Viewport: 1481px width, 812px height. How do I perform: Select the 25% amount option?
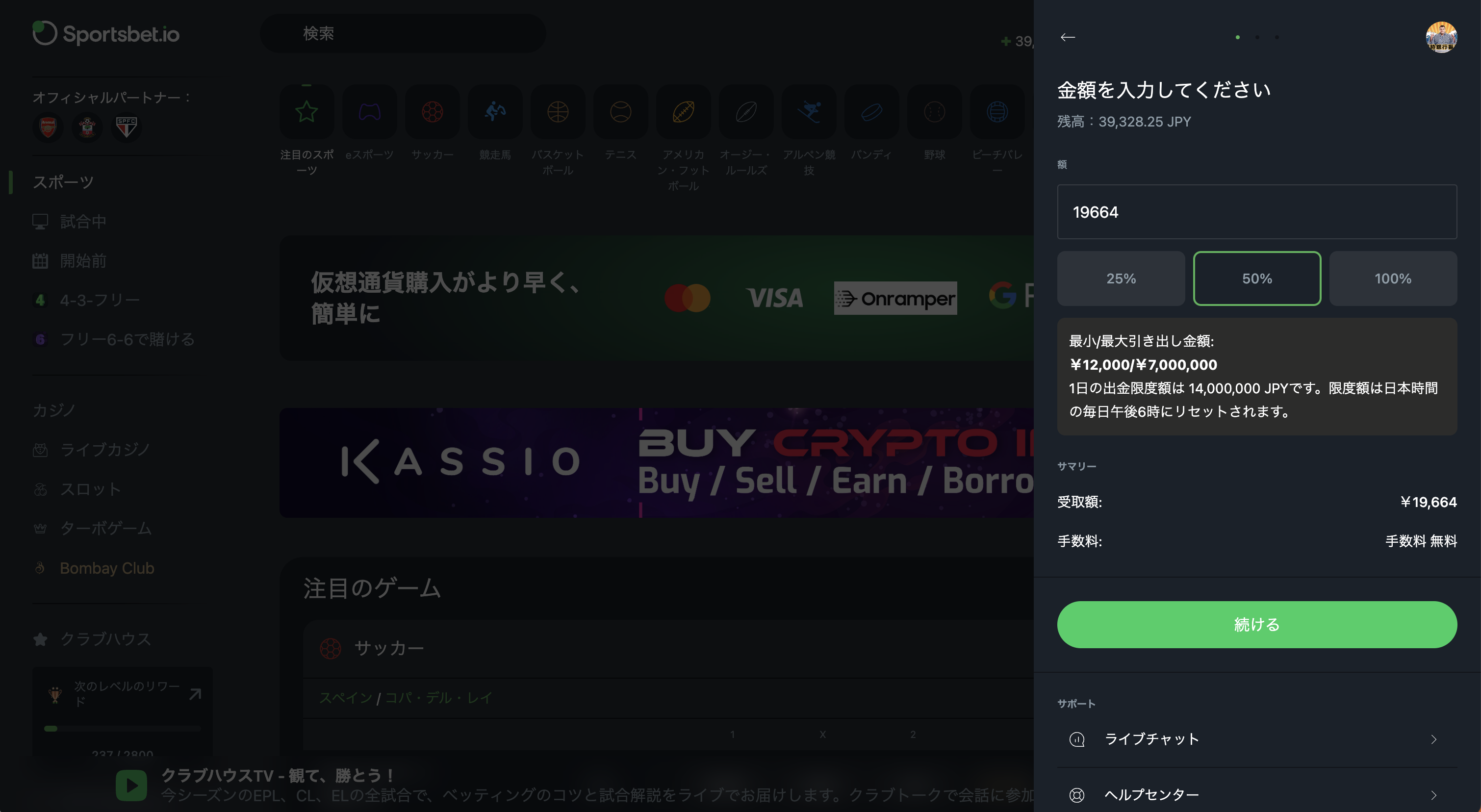coord(1121,279)
